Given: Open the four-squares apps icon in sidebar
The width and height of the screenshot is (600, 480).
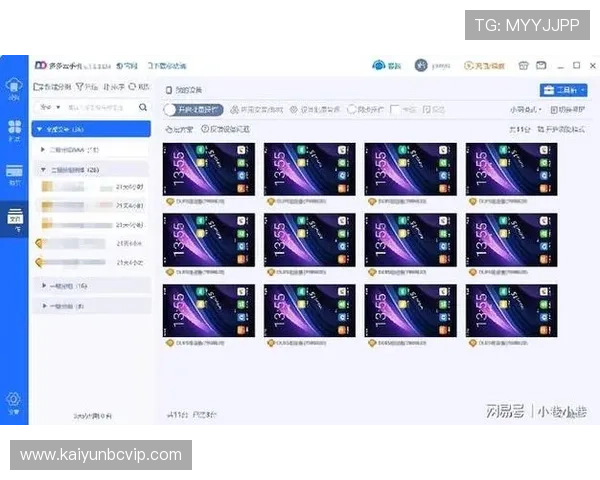Looking at the screenshot, I should (x=14, y=127).
